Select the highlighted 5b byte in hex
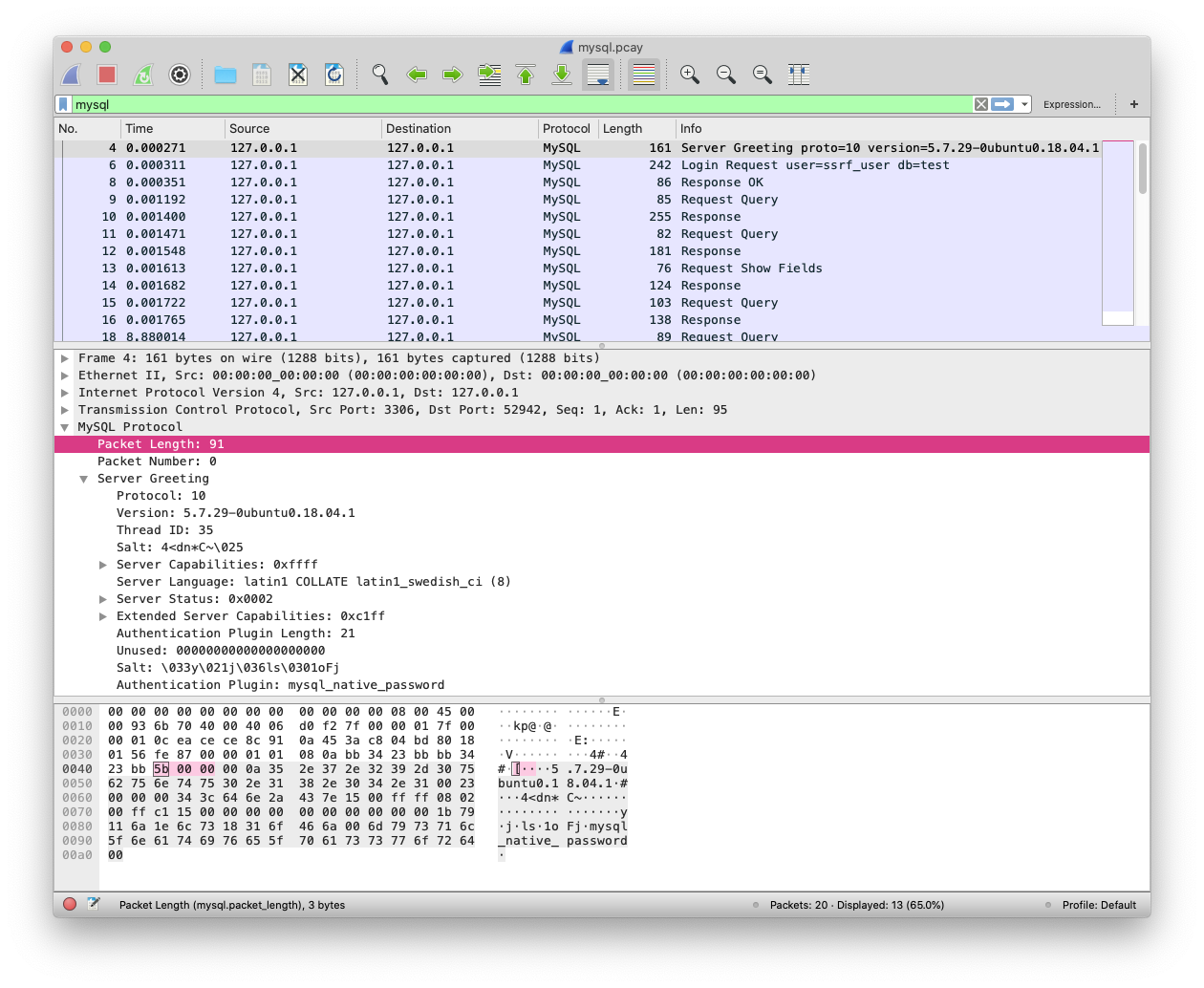 tap(161, 769)
